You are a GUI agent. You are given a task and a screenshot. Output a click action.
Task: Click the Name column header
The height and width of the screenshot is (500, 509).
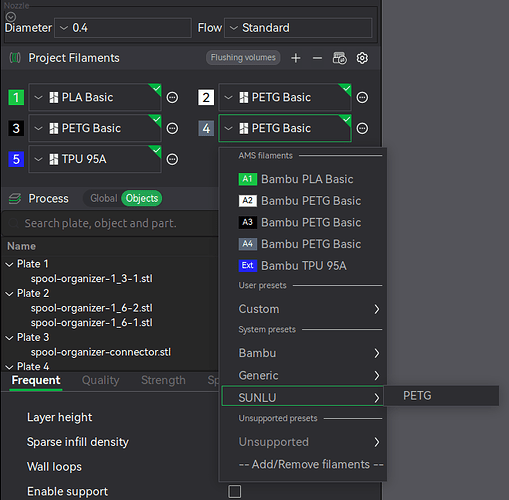point(22,246)
